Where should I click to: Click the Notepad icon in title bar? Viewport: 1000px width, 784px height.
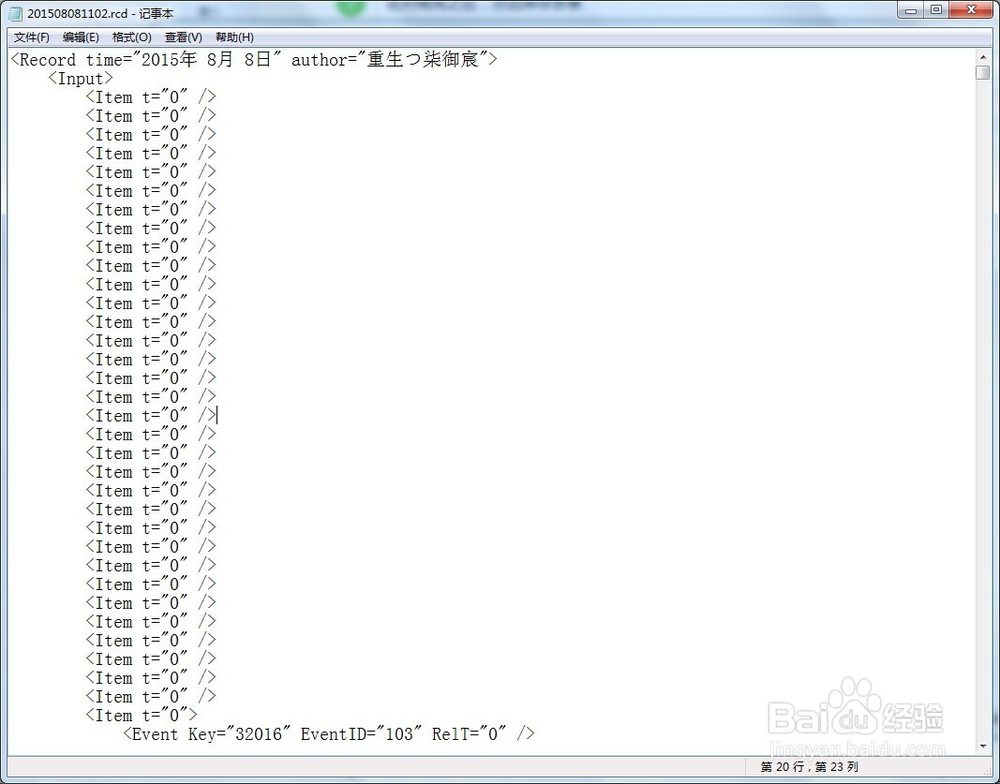(16, 13)
